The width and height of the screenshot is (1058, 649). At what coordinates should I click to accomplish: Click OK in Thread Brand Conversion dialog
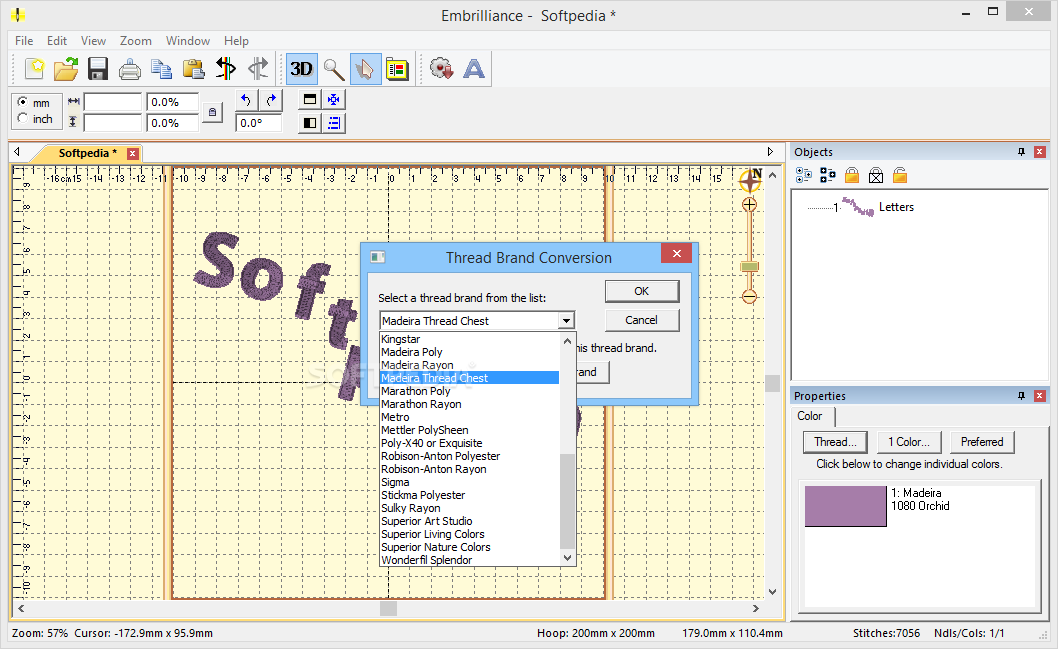tap(642, 291)
